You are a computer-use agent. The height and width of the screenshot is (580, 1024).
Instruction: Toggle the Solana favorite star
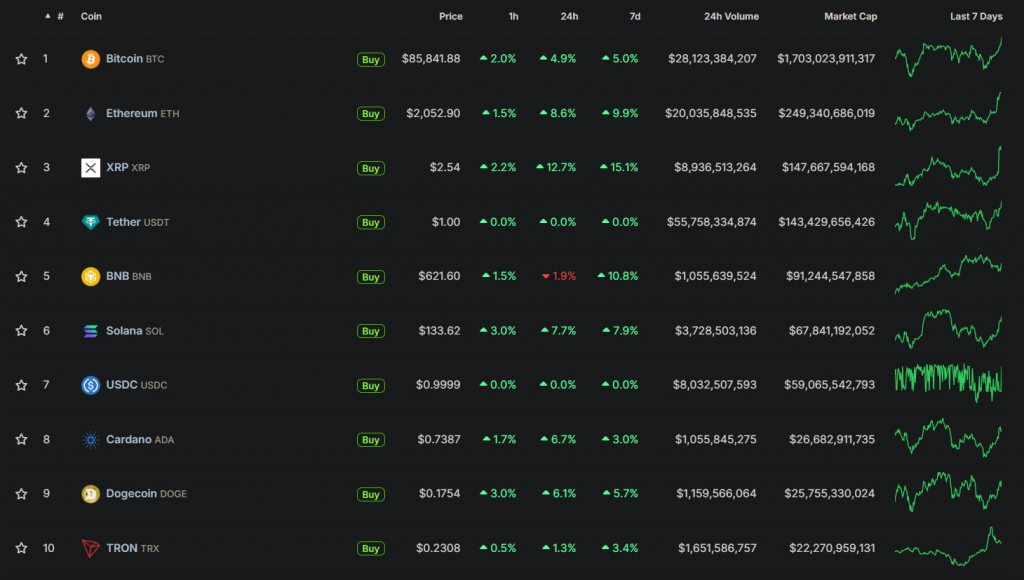pos(22,330)
